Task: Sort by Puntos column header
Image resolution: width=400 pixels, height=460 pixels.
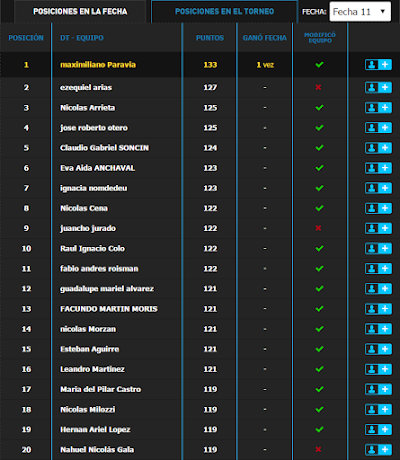Action: pos(210,38)
